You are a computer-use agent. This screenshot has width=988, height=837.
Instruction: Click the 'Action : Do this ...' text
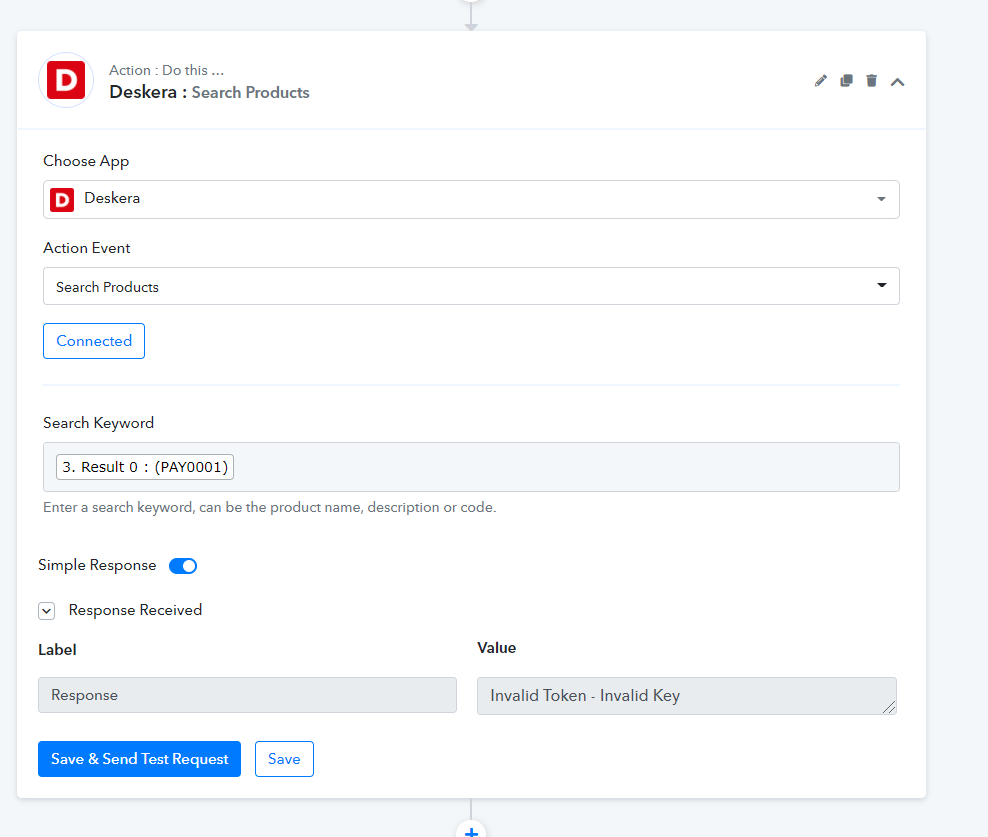[166, 70]
